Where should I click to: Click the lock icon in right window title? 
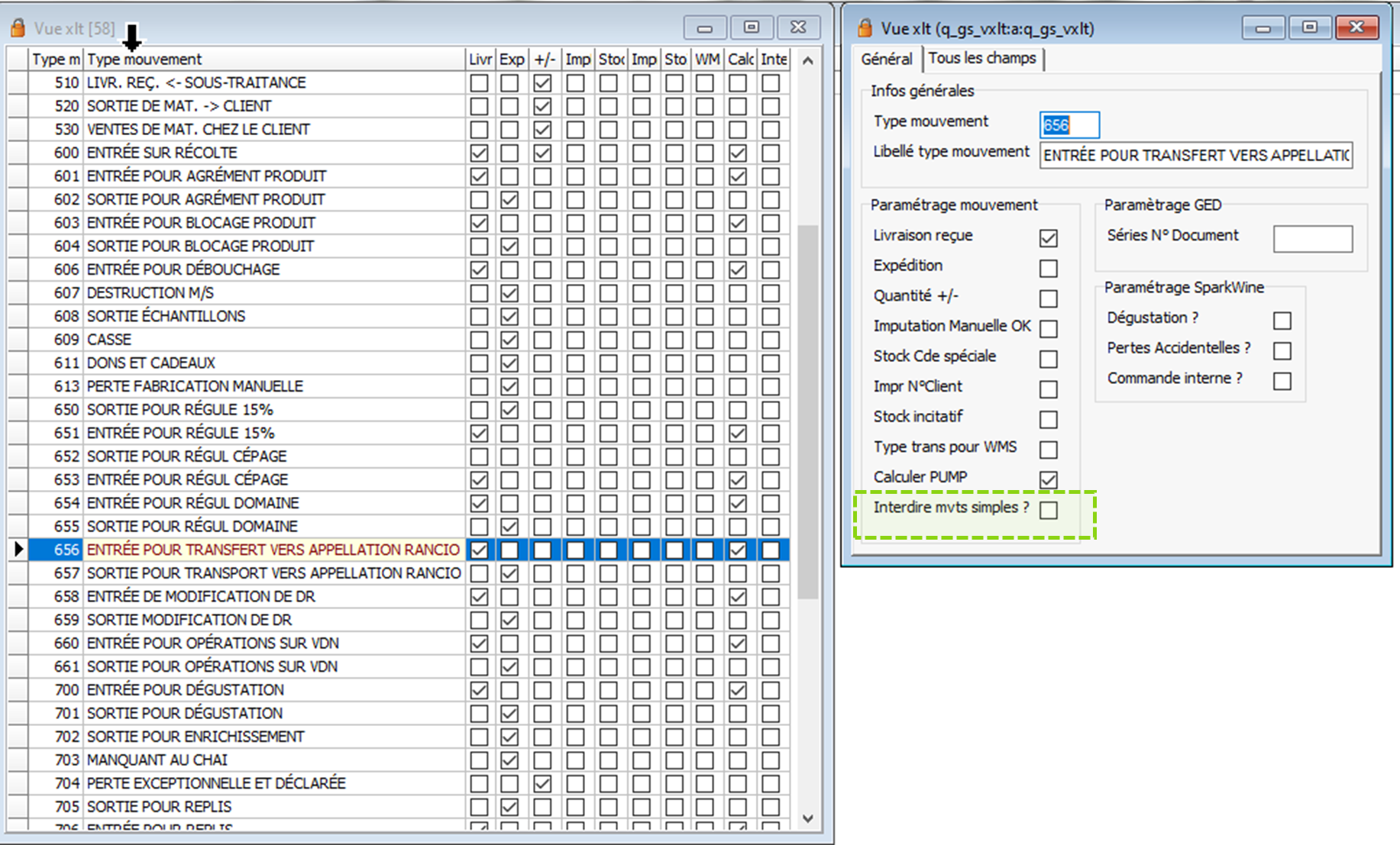point(865,28)
